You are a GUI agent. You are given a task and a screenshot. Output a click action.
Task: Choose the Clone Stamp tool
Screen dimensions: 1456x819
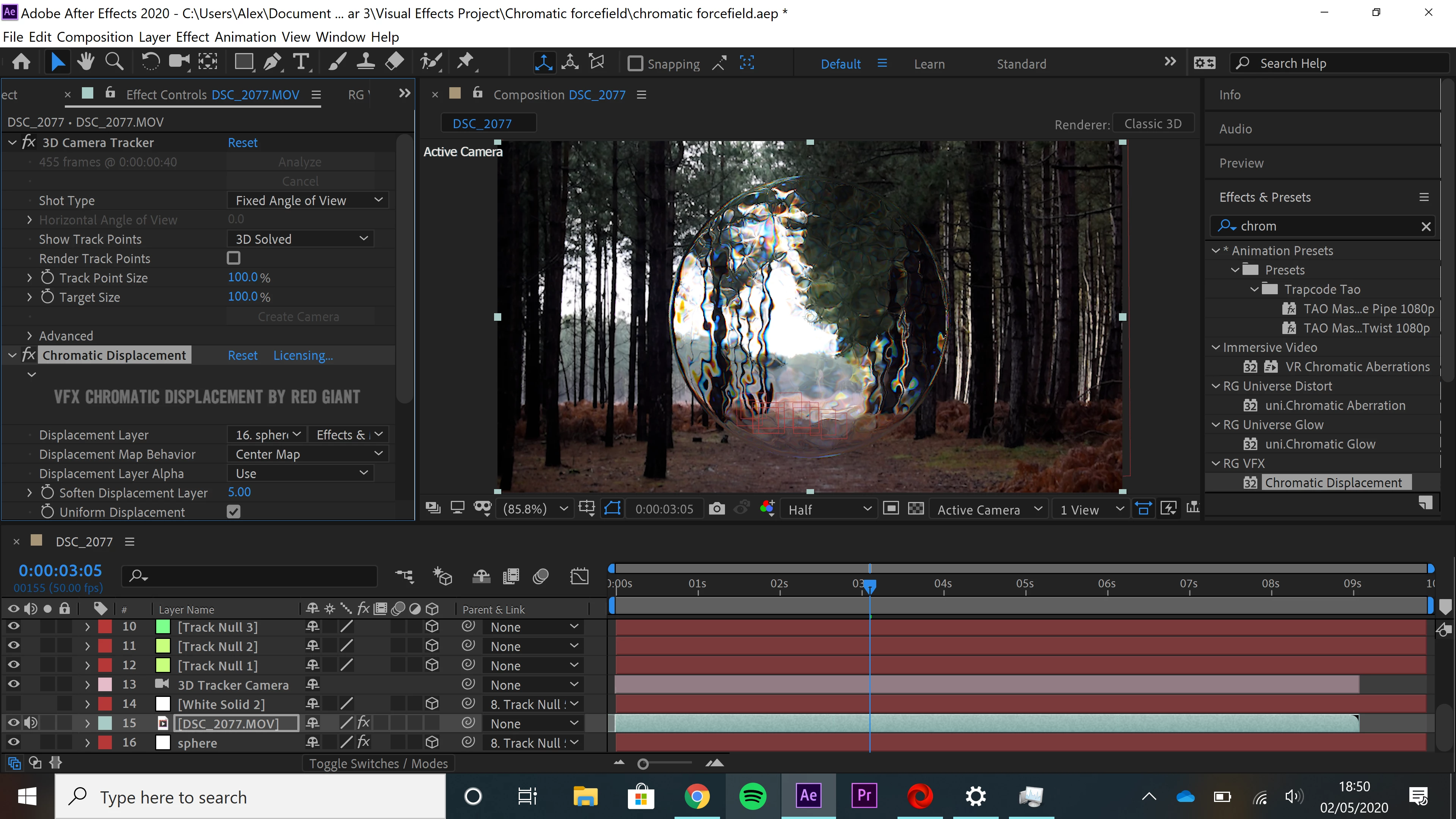pyautogui.click(x=365, y=62)
